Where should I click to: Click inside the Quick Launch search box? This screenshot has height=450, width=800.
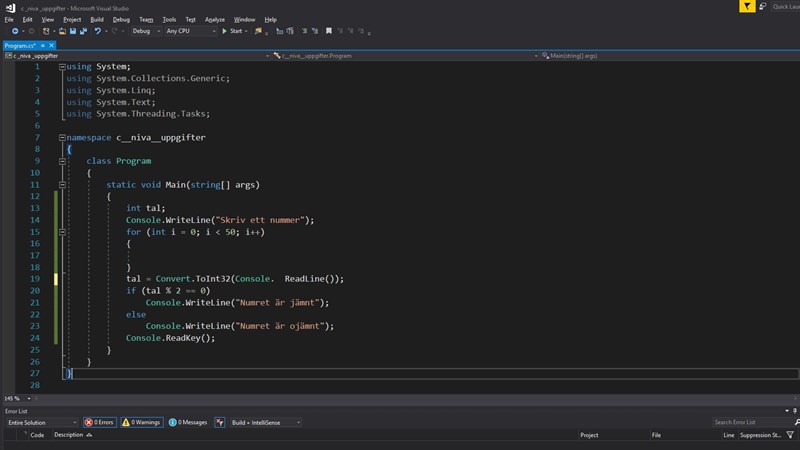coord(784,6)
